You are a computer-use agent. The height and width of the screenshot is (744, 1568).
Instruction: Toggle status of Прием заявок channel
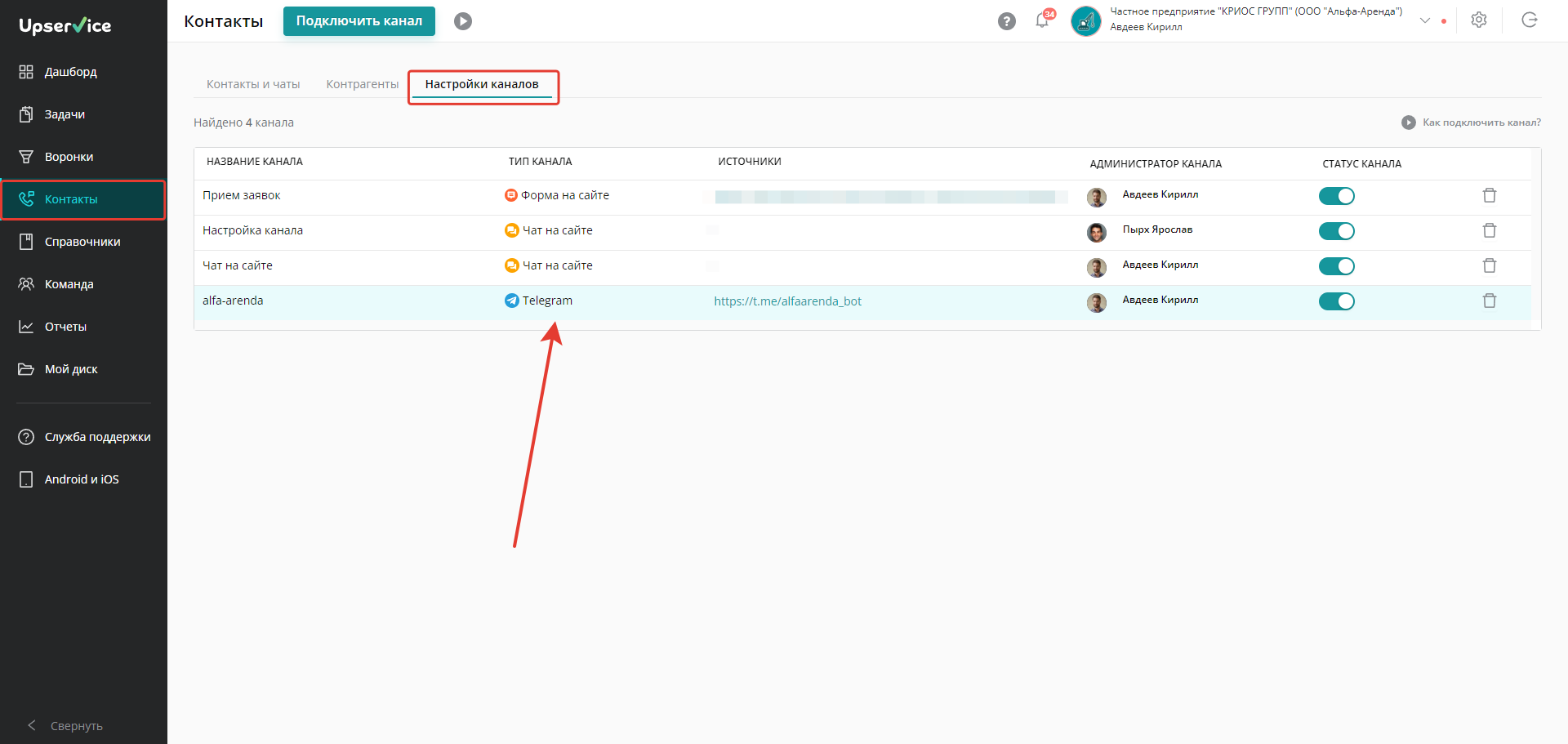[x=1337, y=196]
